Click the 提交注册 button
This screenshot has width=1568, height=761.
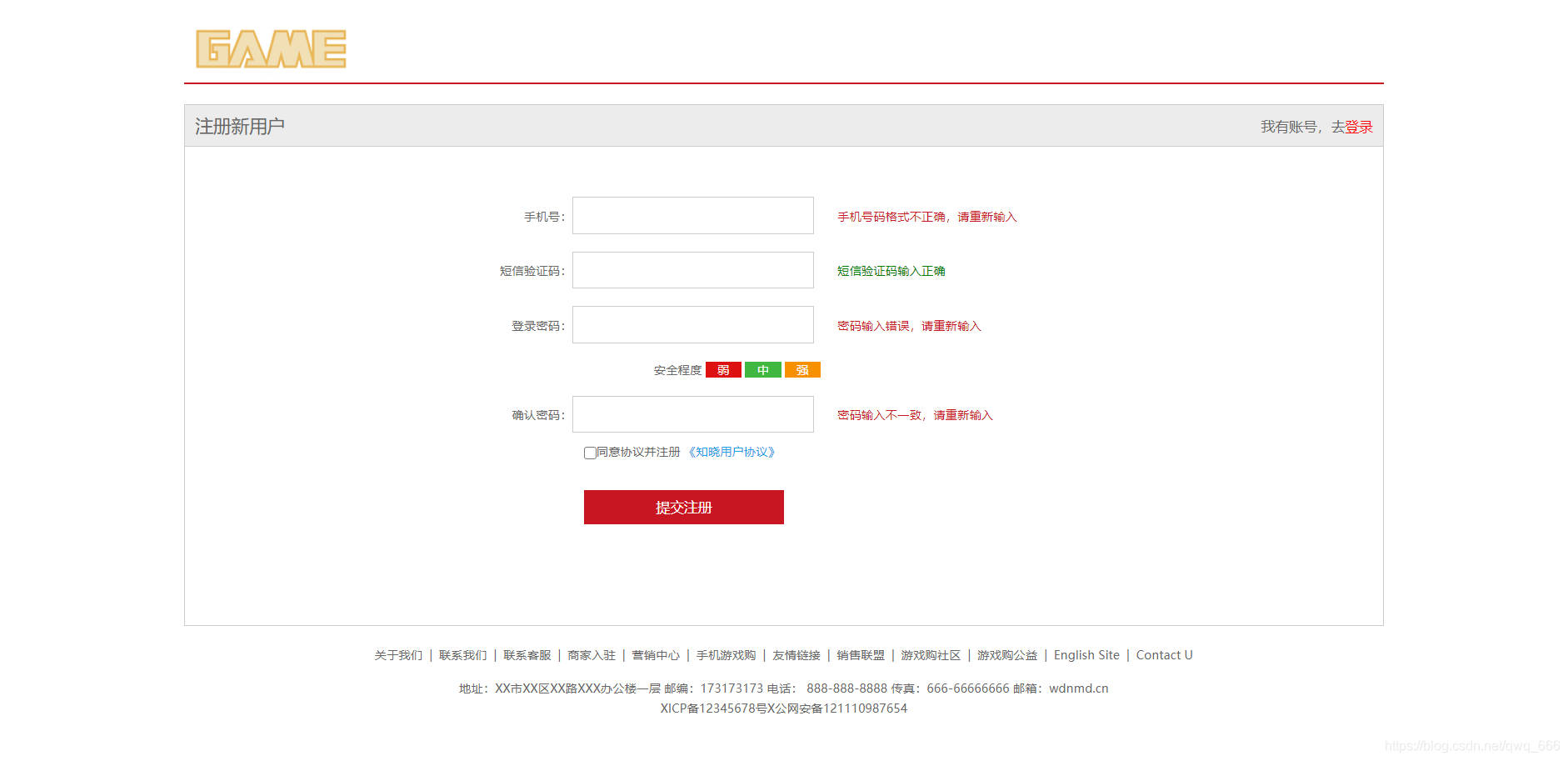click(684, 507)
